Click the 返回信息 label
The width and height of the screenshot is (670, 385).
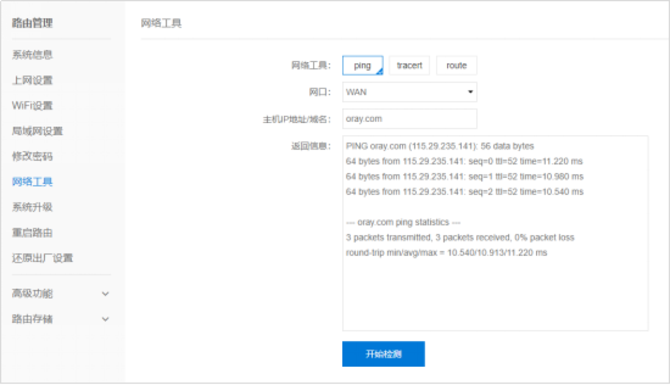311,146
